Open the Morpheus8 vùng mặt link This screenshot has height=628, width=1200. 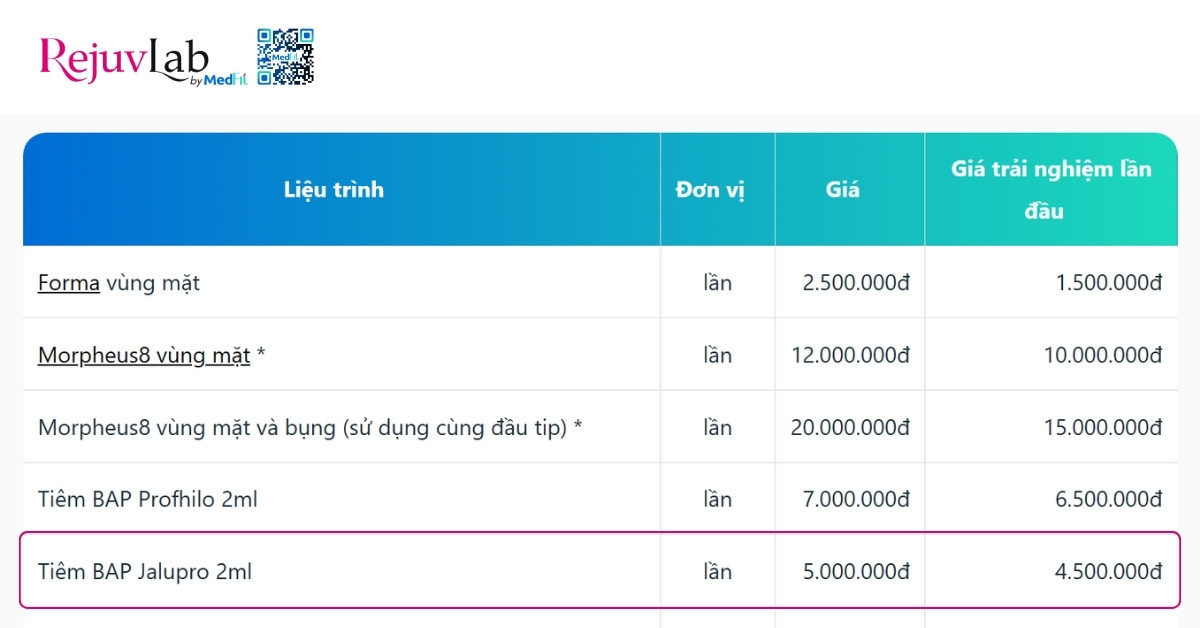[x=144, y=355]
